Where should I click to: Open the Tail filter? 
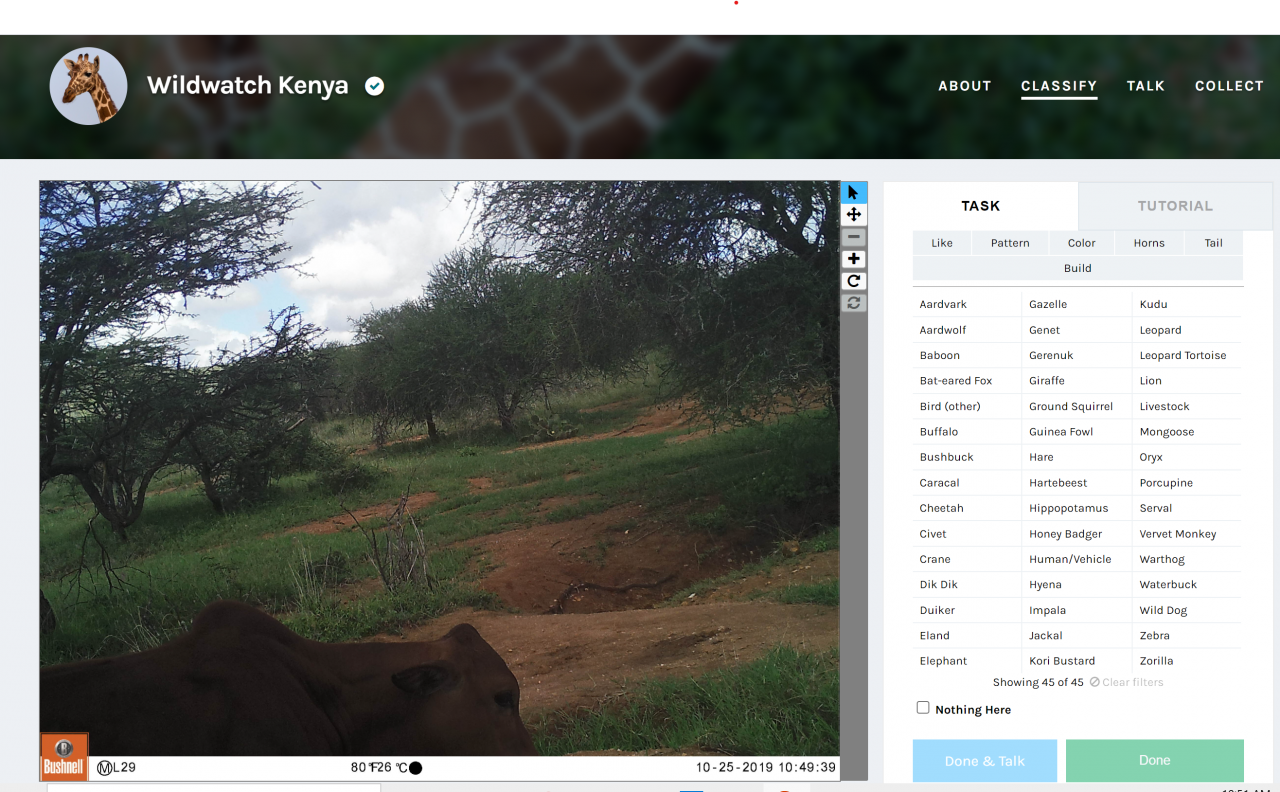(1214, 243)
